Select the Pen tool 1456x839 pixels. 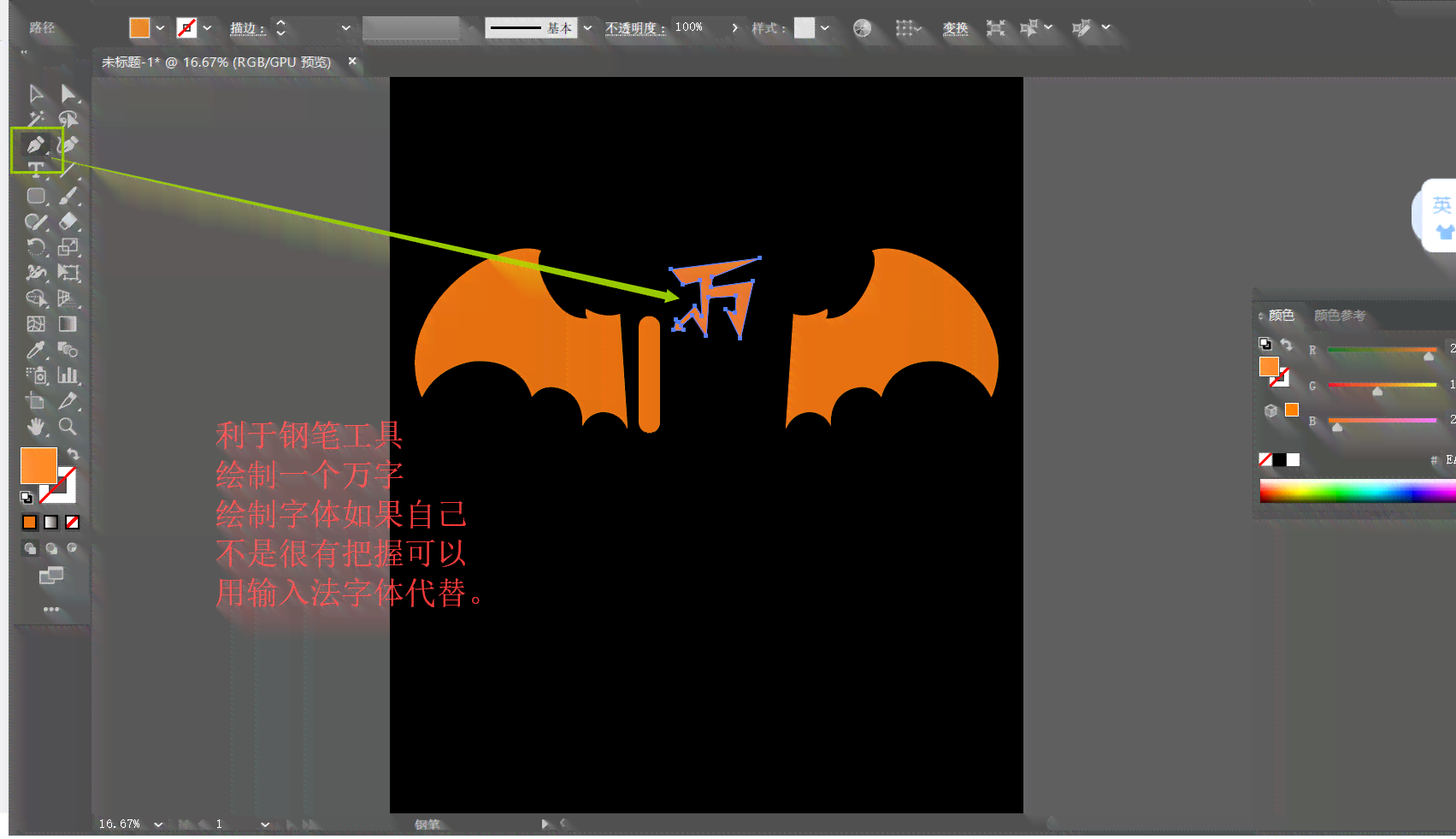click(x=36, y=145)
